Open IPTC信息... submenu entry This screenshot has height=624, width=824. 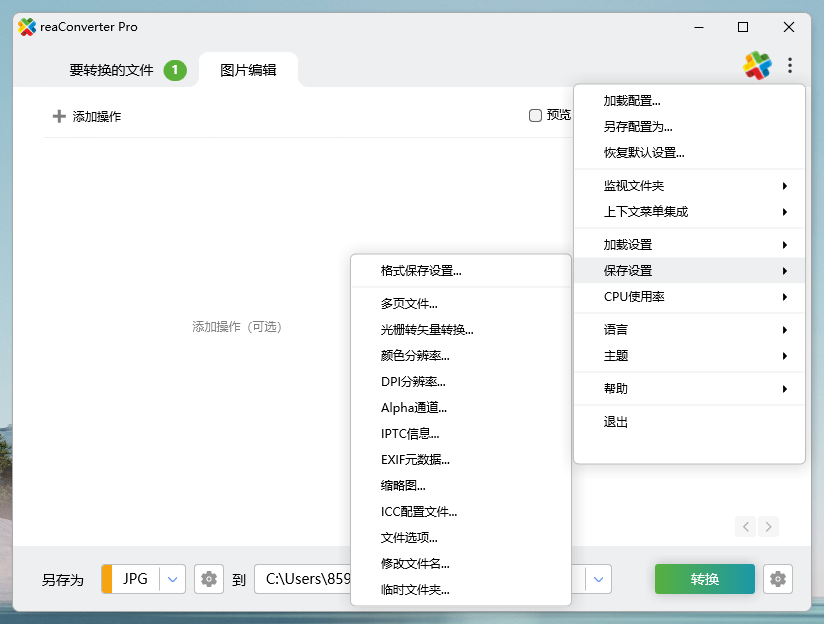(x=461, y=434)
